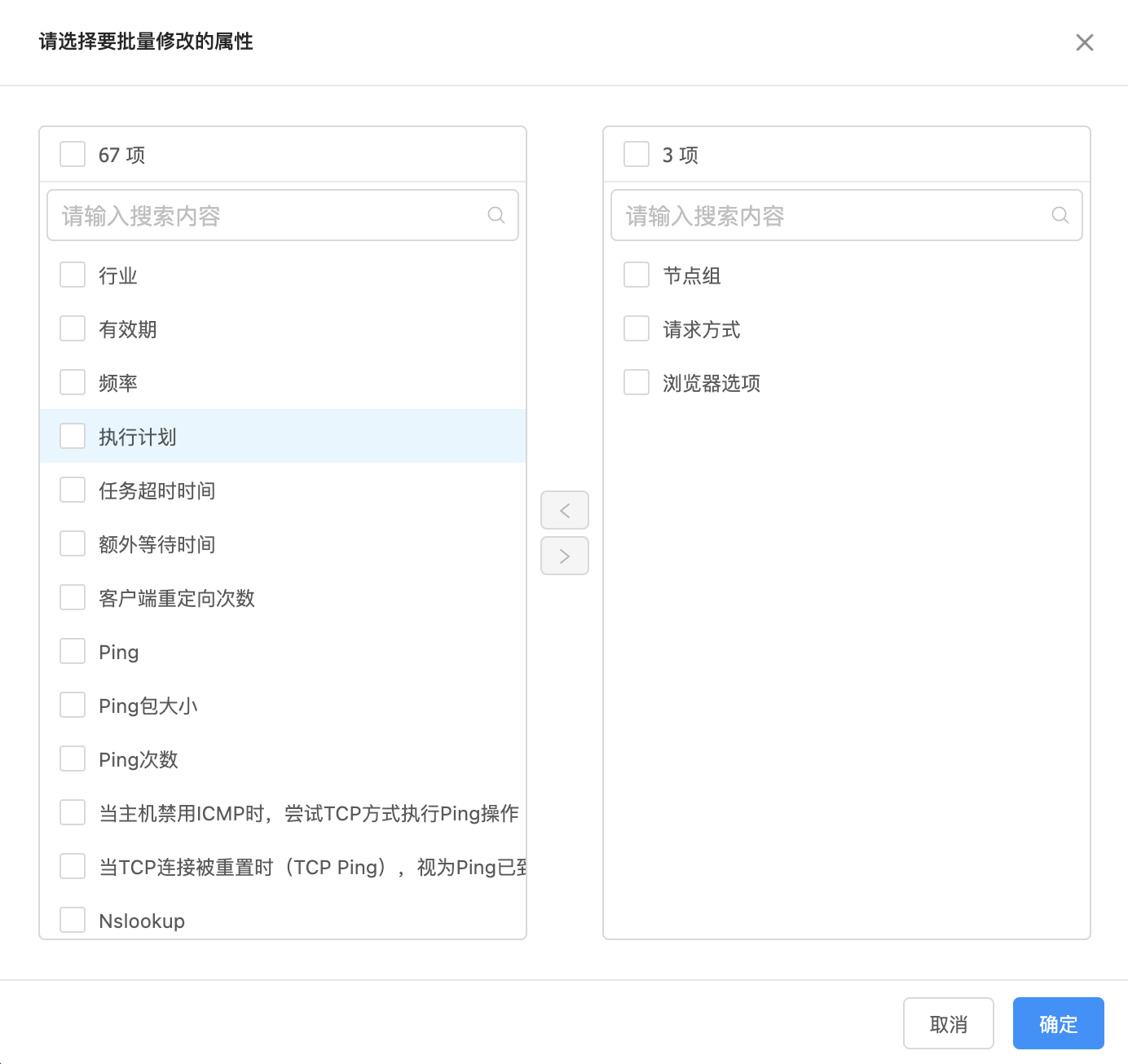Check the 客户端重定向次数 option
The height and width of the screenshot is (1064, 1128).
tap(73, 598)
